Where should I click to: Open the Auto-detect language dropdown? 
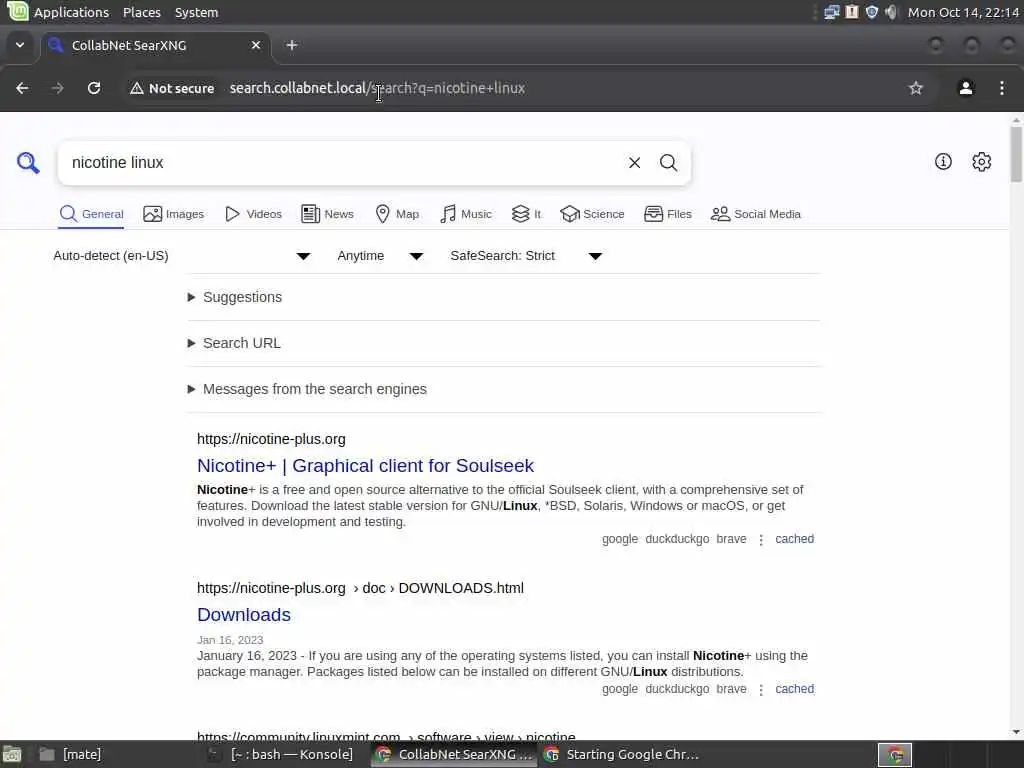pos(182,256)
